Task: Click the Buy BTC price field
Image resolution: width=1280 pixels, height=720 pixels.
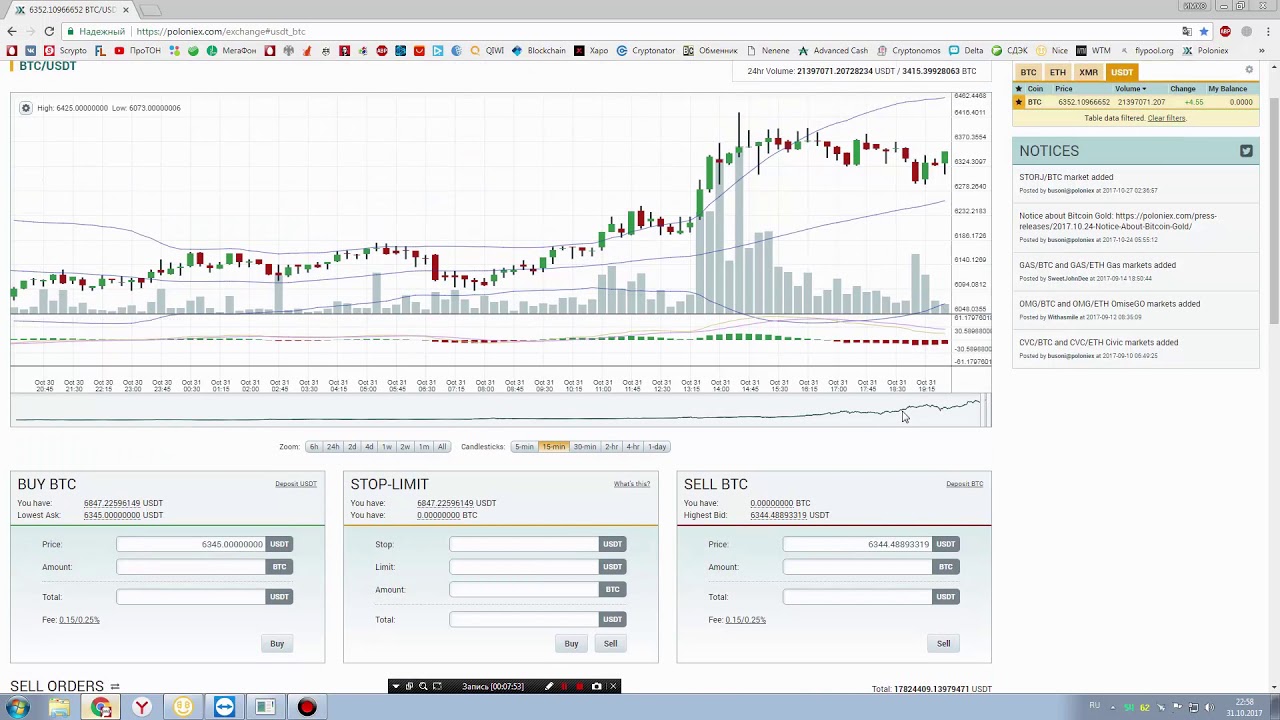Action: pos(191,544)
